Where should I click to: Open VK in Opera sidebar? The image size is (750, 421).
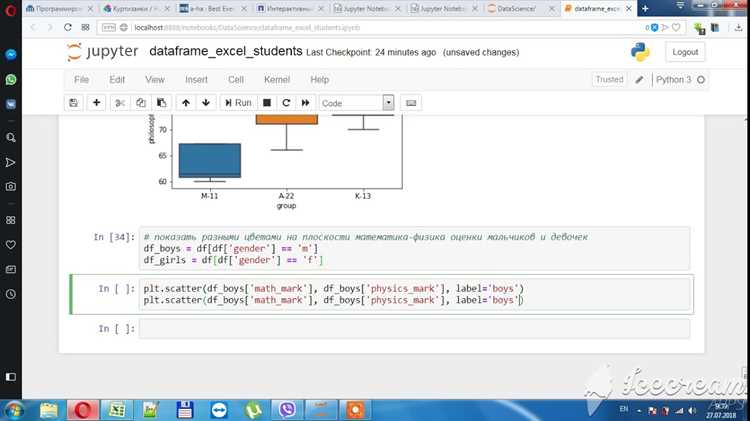tap(11, 104)
